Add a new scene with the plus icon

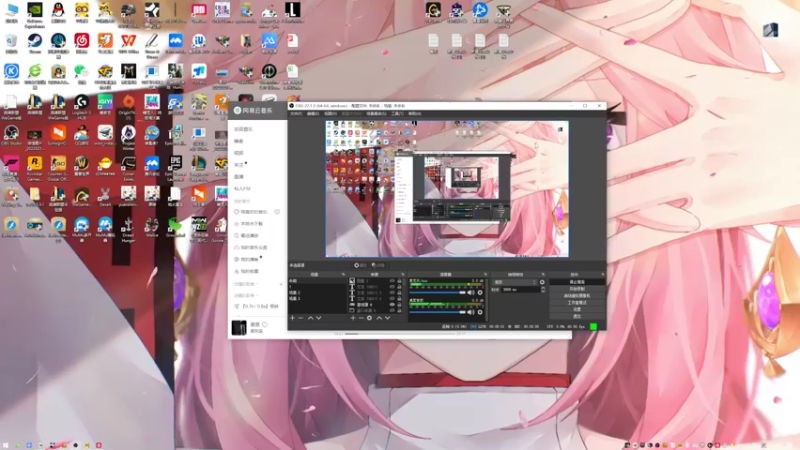[292, 318]
